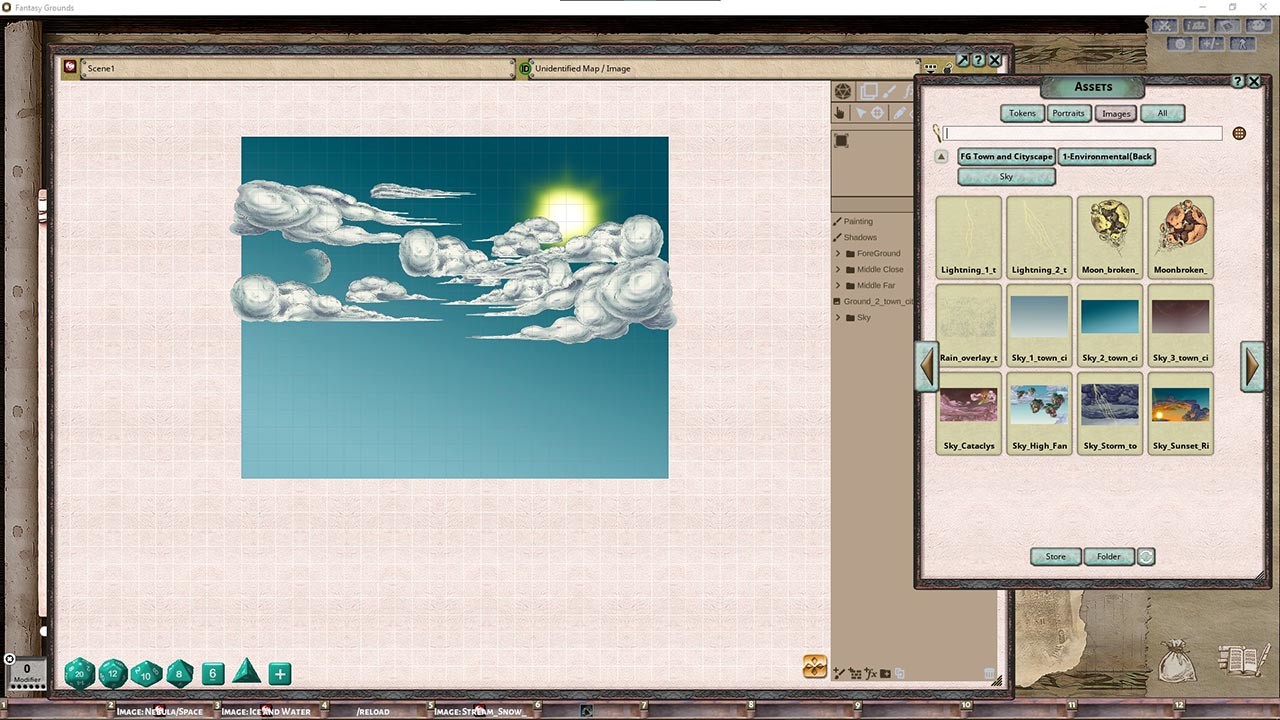The width and height of the screenshot is (1280, 720).
Task: Toggle the Images filter in Assets
Action: (1116, 113)
